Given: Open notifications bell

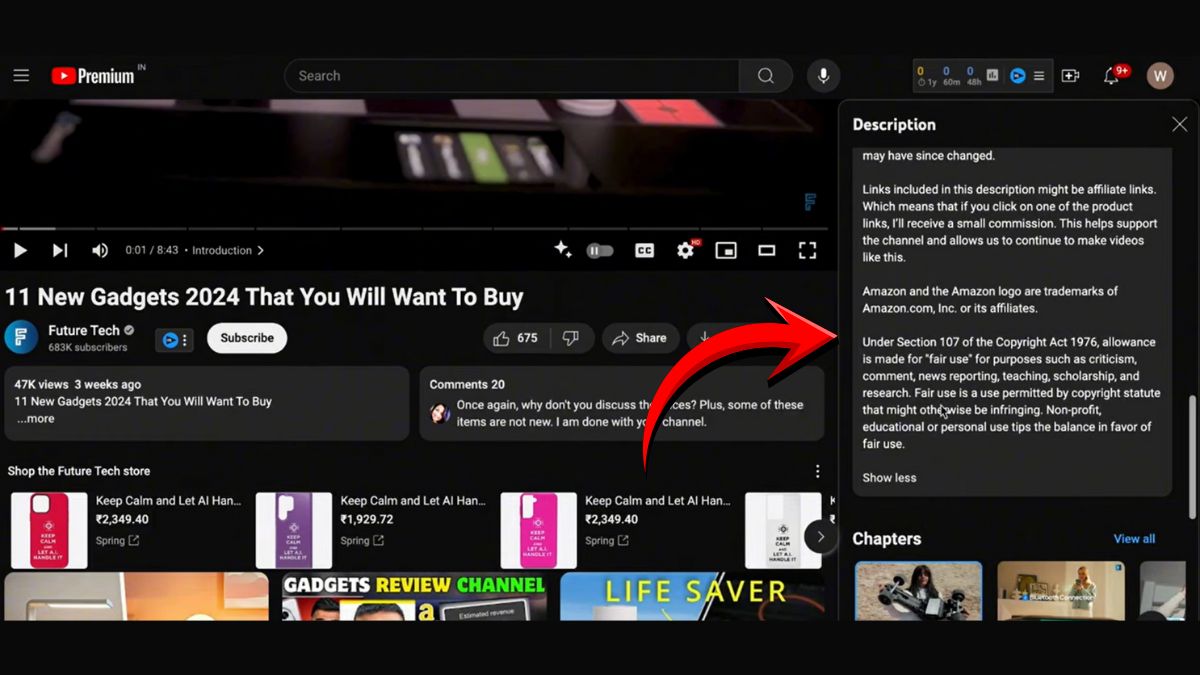Looking at the screenshot, I should pyautogui.click(x=1111, y=75).
